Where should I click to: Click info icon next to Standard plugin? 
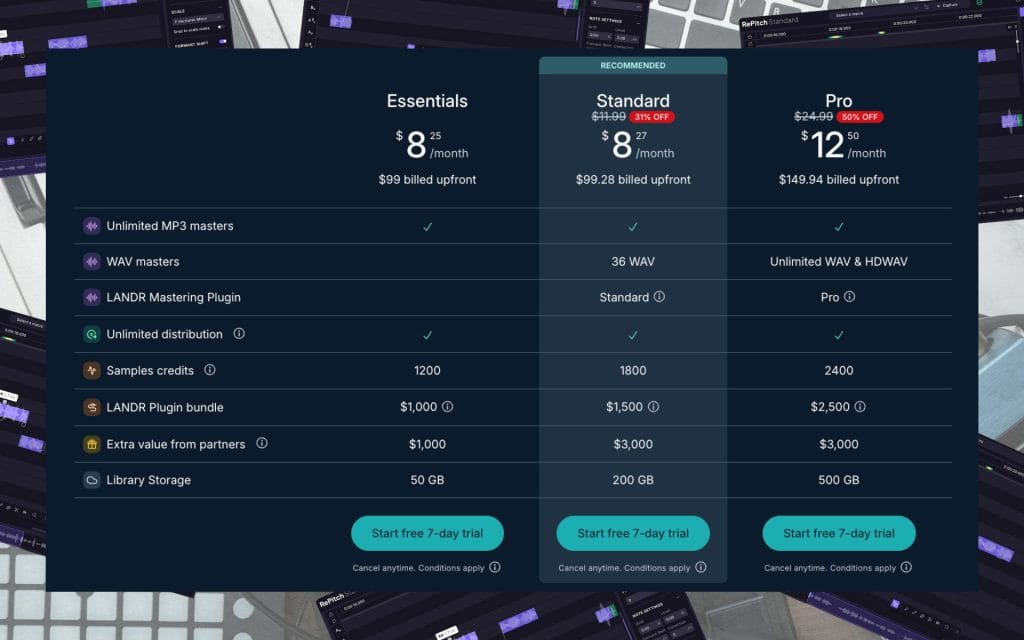pyautogui.click(x=660, y=297)
